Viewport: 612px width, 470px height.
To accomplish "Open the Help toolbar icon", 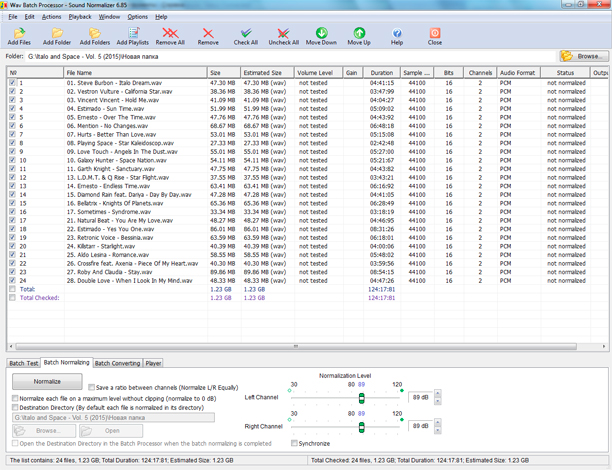I will [397, 32].
